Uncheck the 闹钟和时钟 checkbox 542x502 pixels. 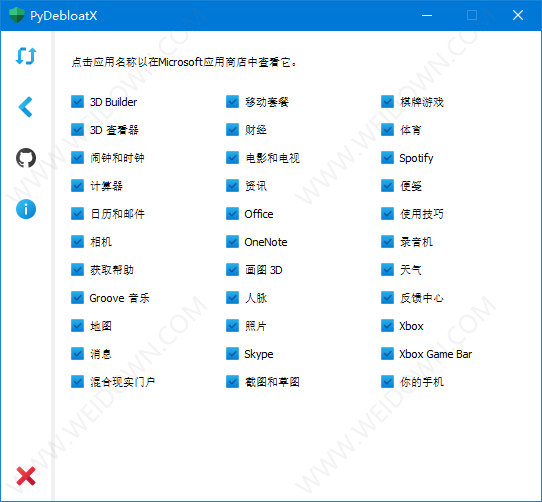pyautogui.click(x=77, y=158)
